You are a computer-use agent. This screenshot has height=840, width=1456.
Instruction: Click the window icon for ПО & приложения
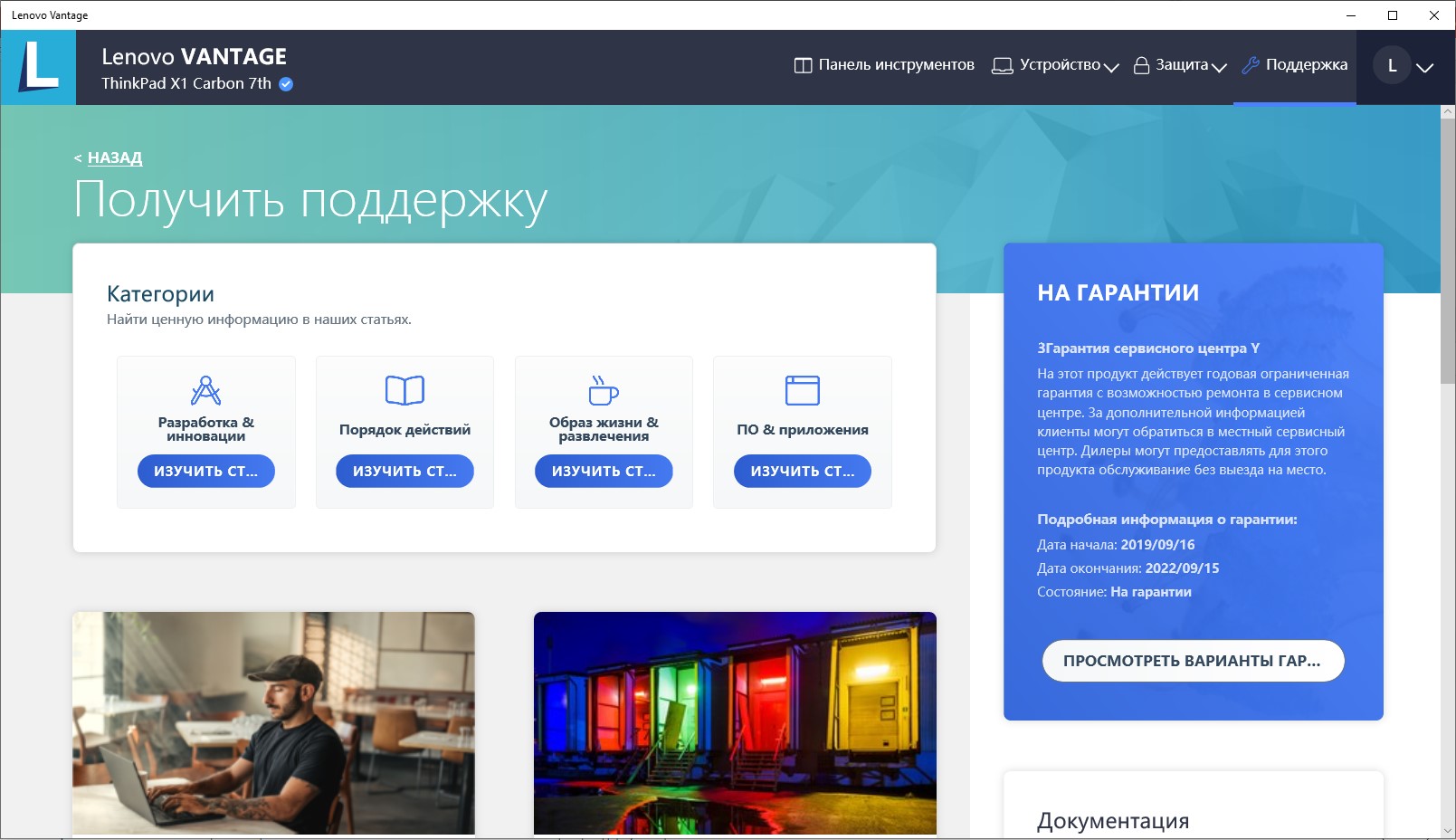[802, 390]
